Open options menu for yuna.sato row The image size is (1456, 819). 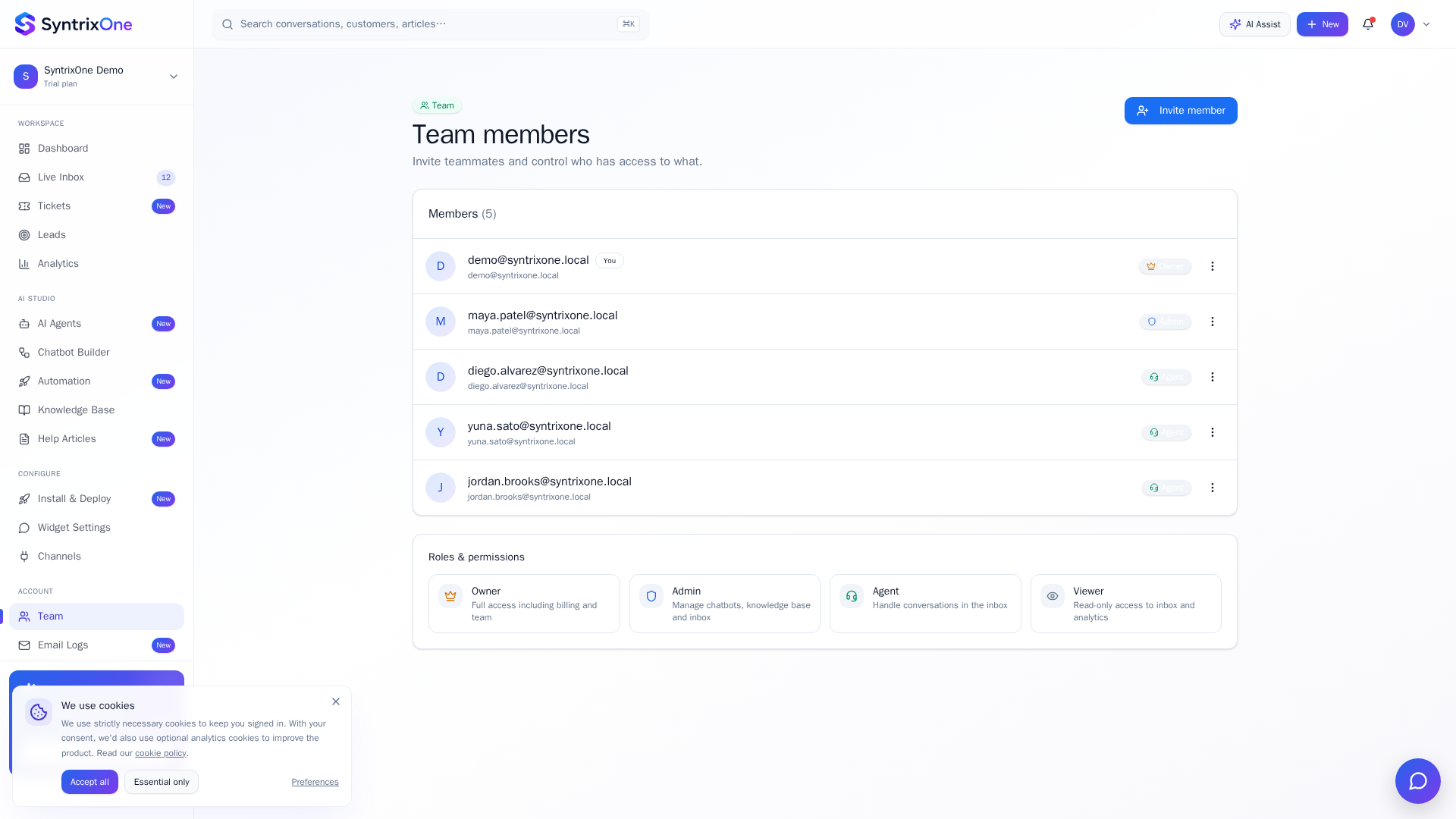click(1213, 432)
